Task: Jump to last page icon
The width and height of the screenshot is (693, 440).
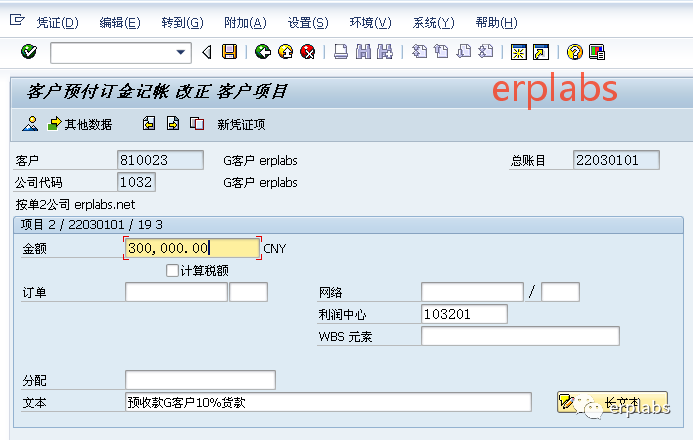Action: [486, 52]
